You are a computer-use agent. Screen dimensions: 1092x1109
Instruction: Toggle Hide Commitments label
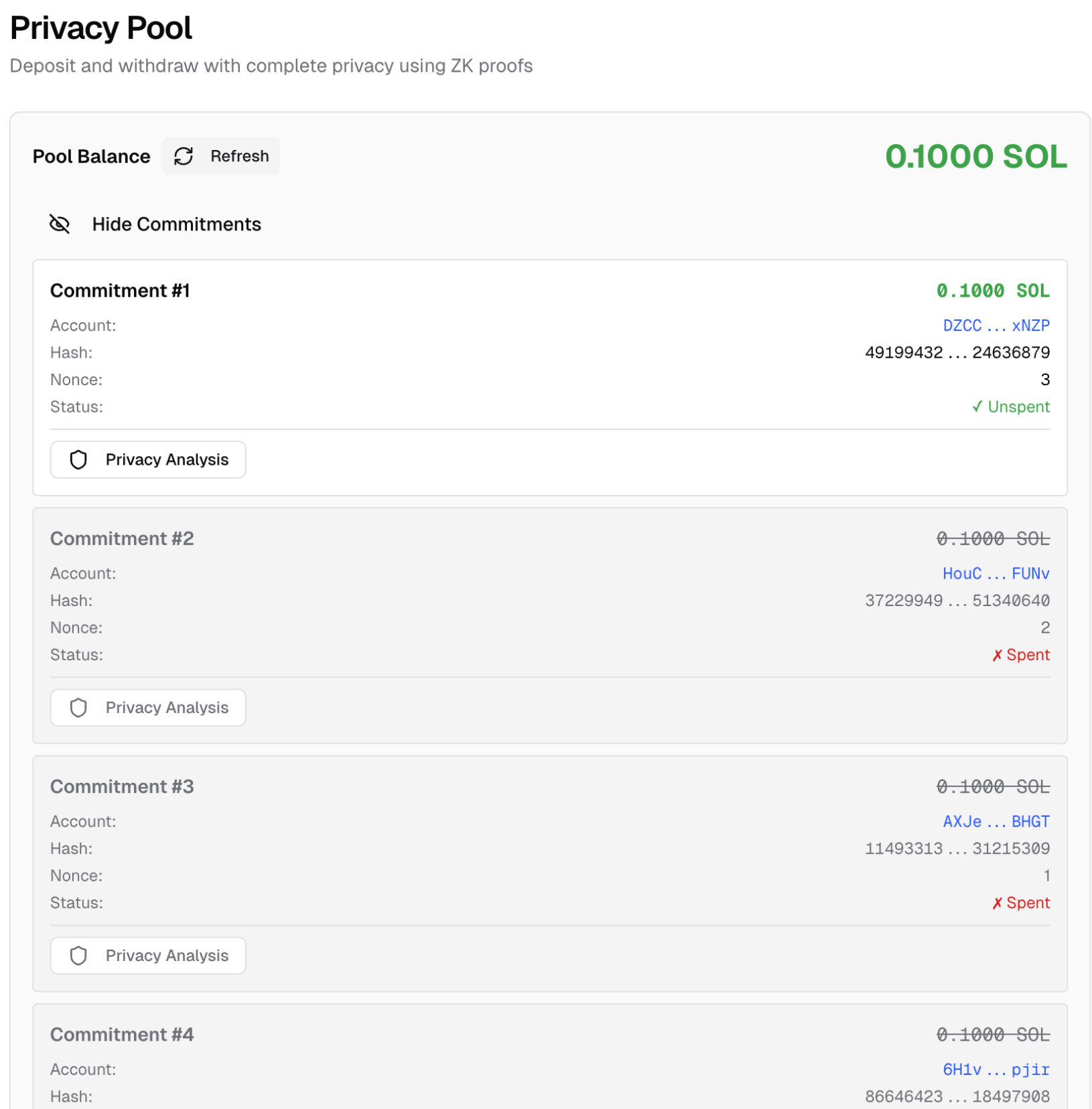point(176,224)
